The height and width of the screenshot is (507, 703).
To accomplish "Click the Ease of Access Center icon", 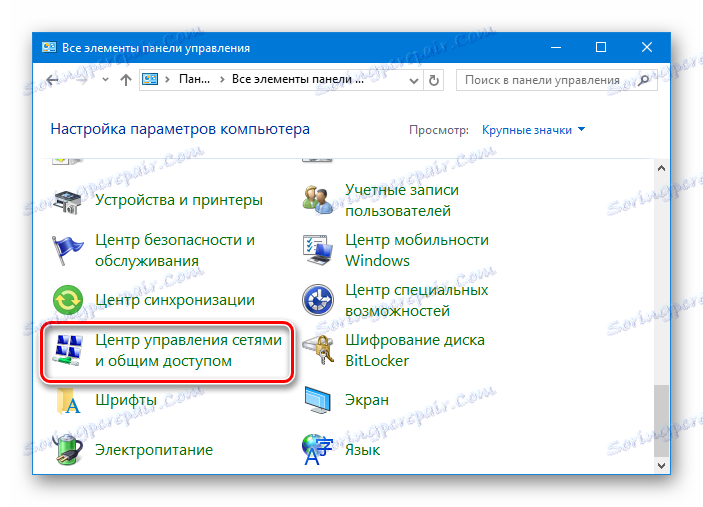I will pyautogui.click(x=317, y=300).
